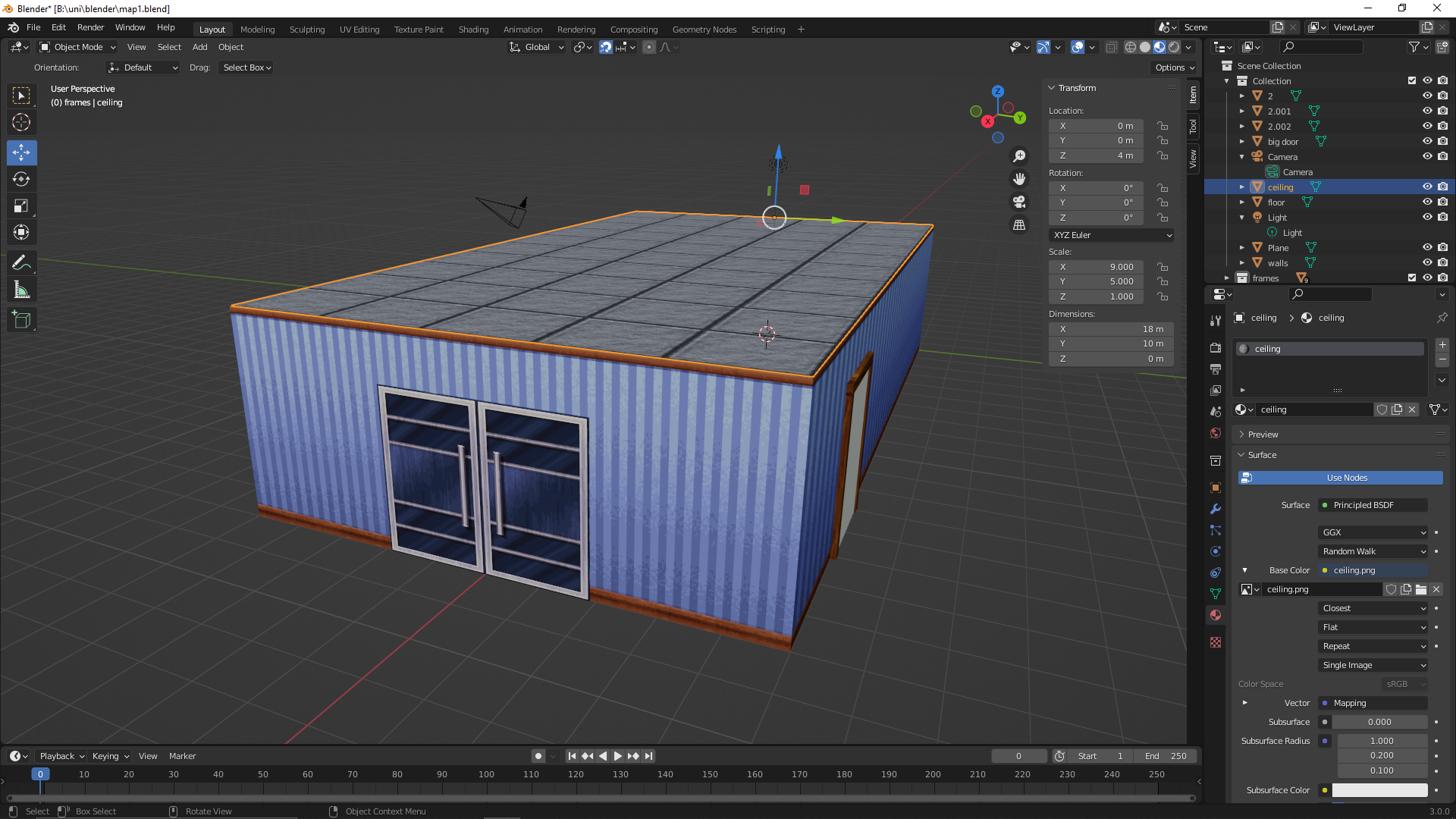Viewport: 1456px width, 819px height.
Task: Open the File menu
Action: coord(33,27)
